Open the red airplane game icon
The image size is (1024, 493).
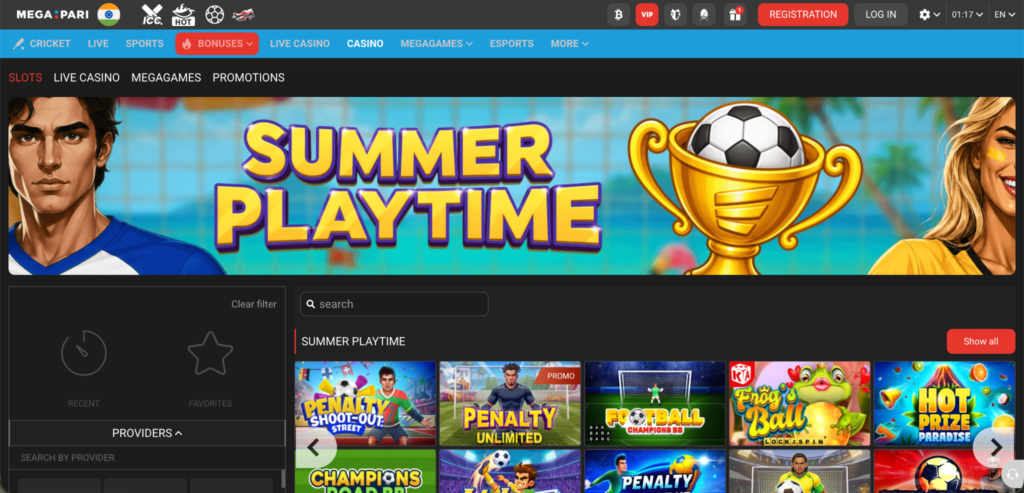click(x=243, y=14)
